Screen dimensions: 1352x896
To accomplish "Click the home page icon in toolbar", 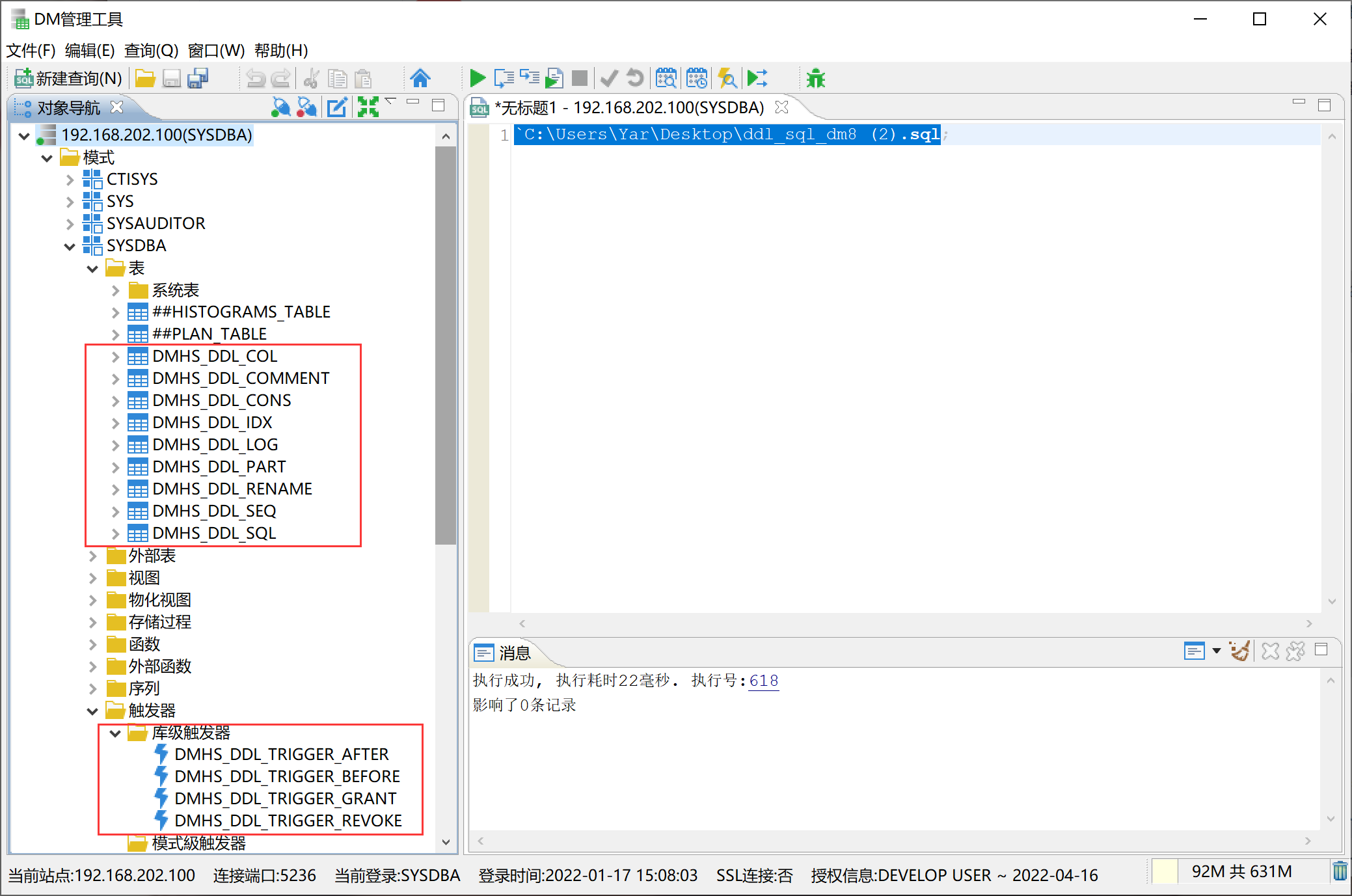I will point(420,79).
